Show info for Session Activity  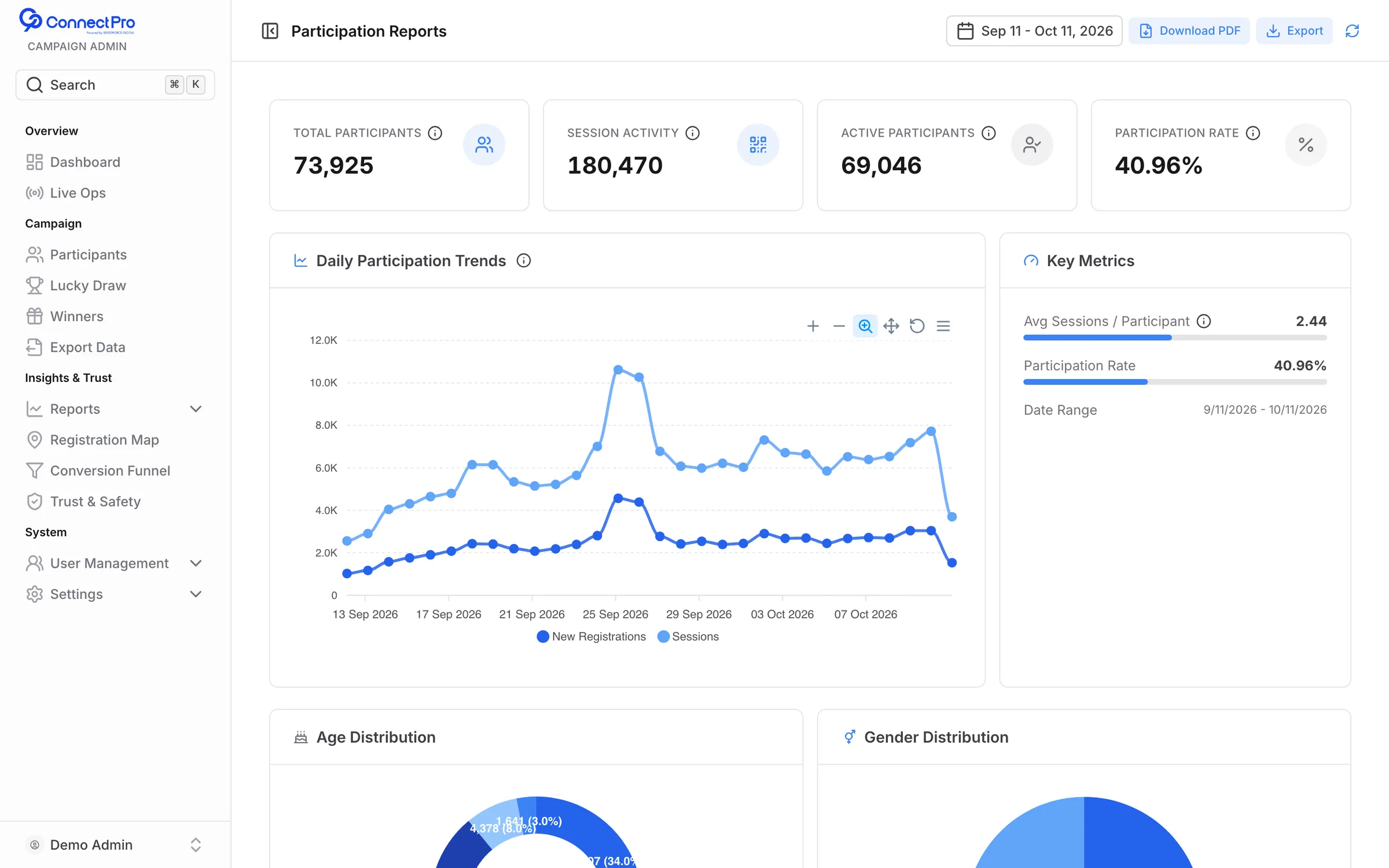(692, 133)
